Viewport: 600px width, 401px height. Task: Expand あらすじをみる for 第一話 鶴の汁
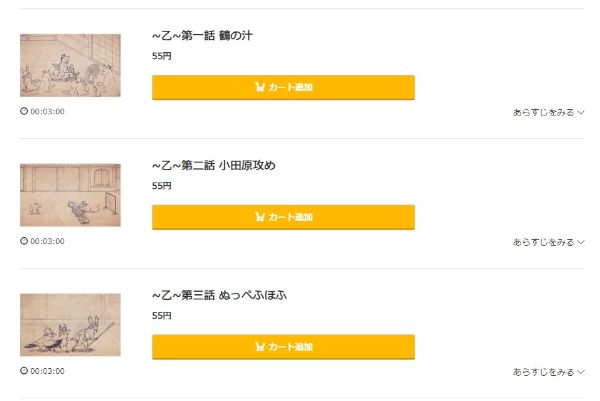[548, 112]
